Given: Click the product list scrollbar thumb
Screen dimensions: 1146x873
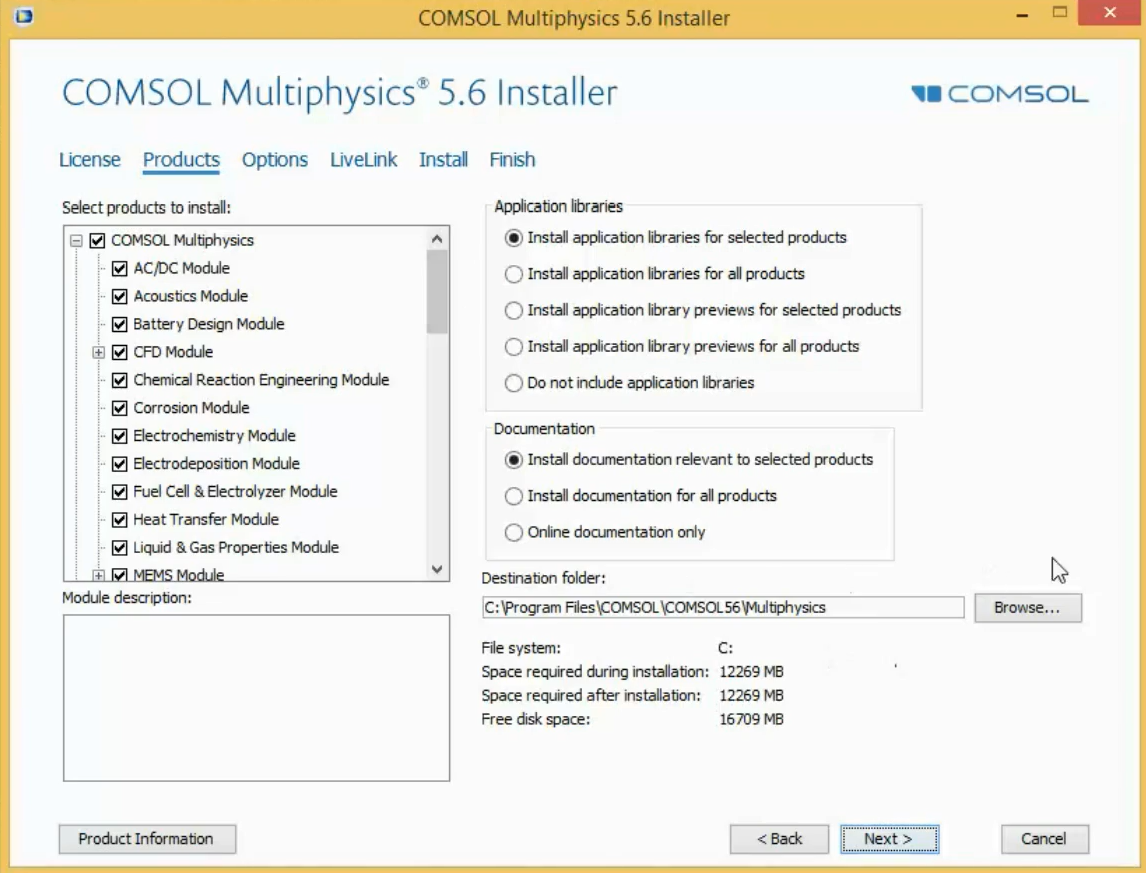Looking at the screenshot, I should coord(437,292).
